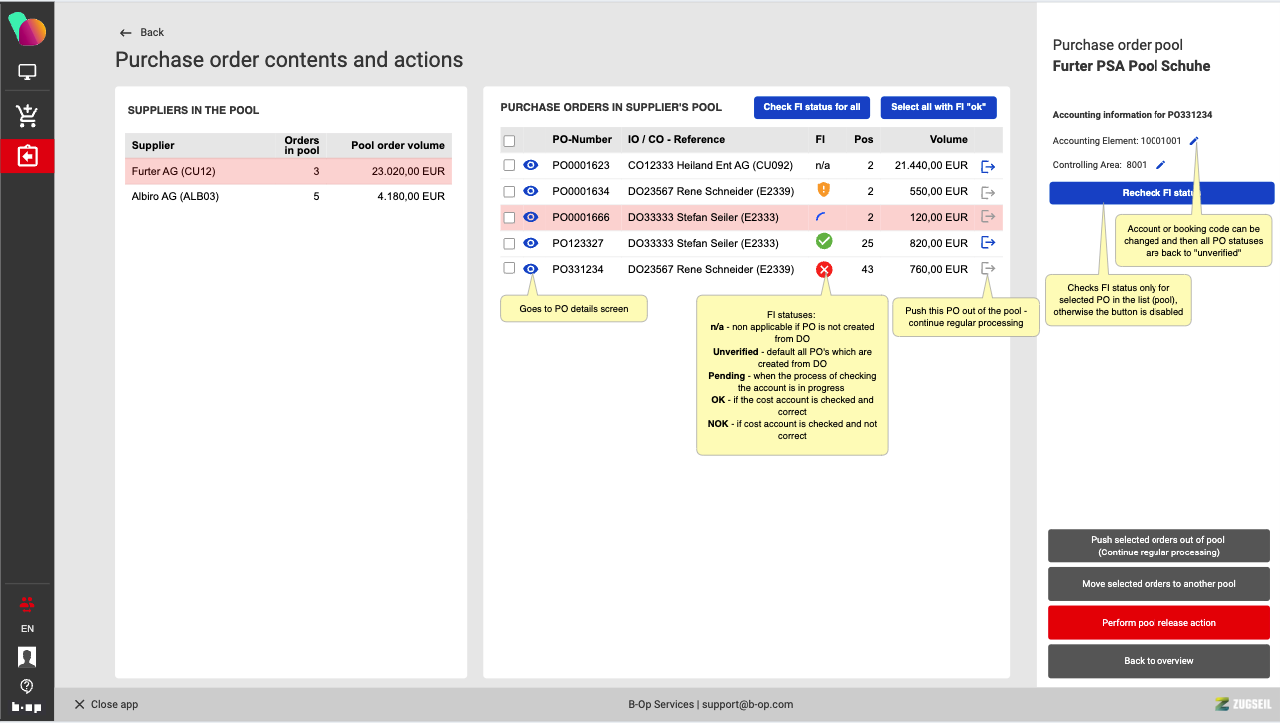The image size is (1280, 723).
Task: Select Albiro AG (ALB03) supplier row
Action: point(288,197)
